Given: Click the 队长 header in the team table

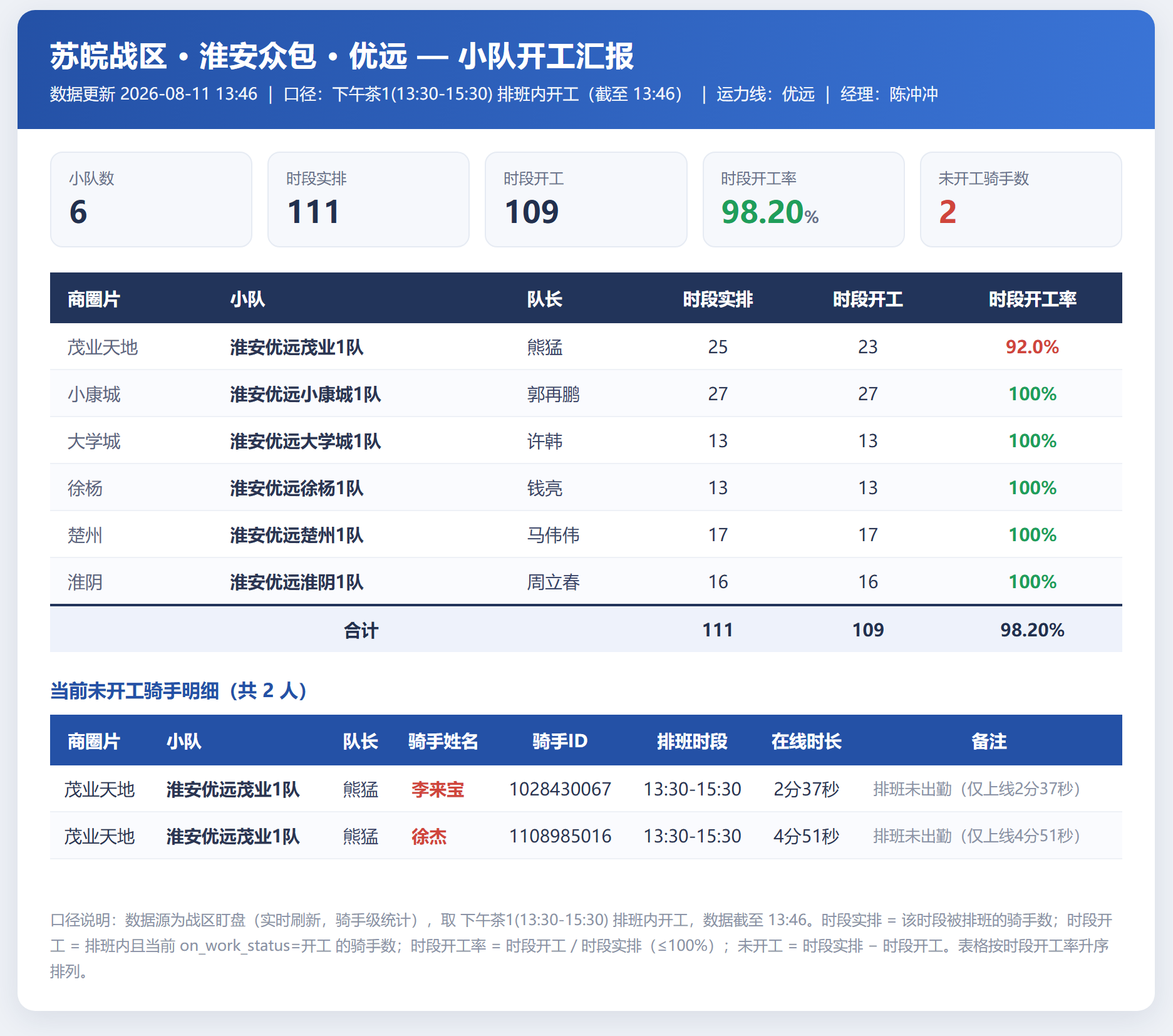Looking at the screenshot, I should [x=544, y=299].
